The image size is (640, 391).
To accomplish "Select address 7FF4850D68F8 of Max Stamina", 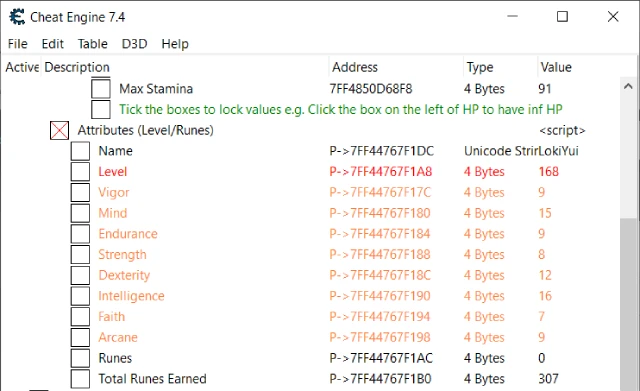I will 371,89.
